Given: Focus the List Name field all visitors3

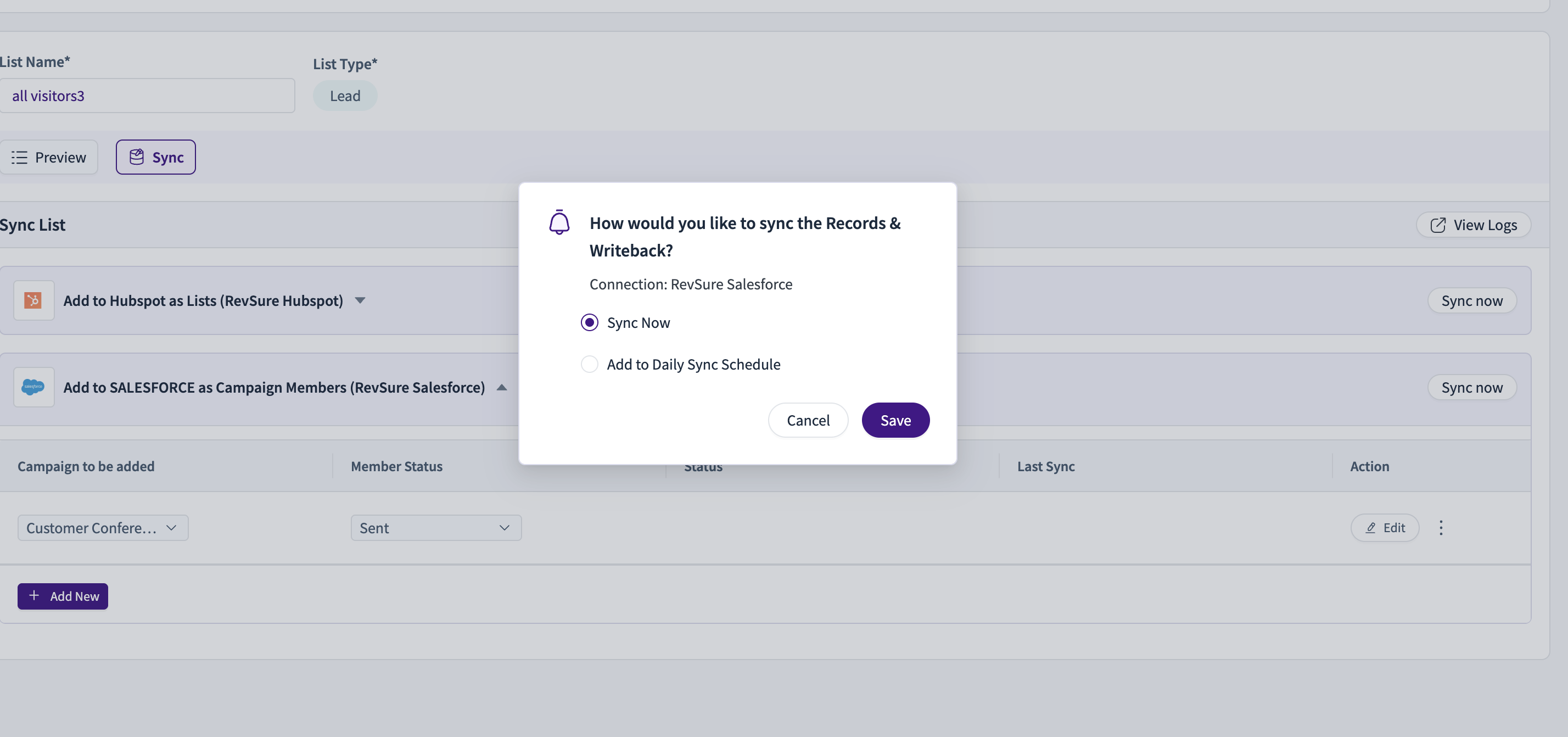Looking at the screenshot, I should [147, 96].
